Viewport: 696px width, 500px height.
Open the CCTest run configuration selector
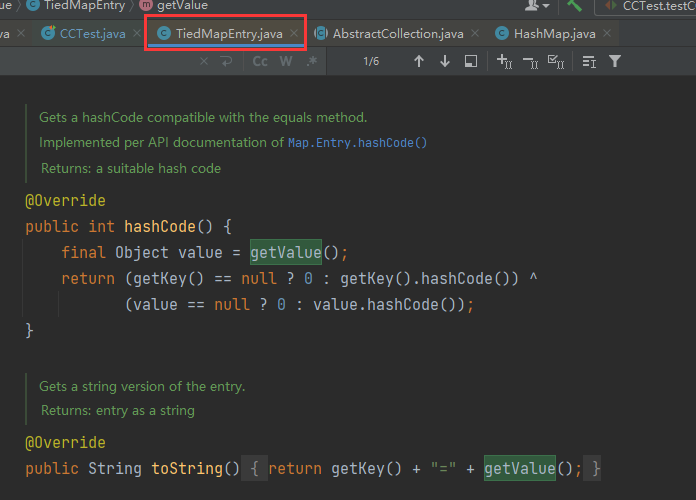pyautogui.click(x=646, y=7)
